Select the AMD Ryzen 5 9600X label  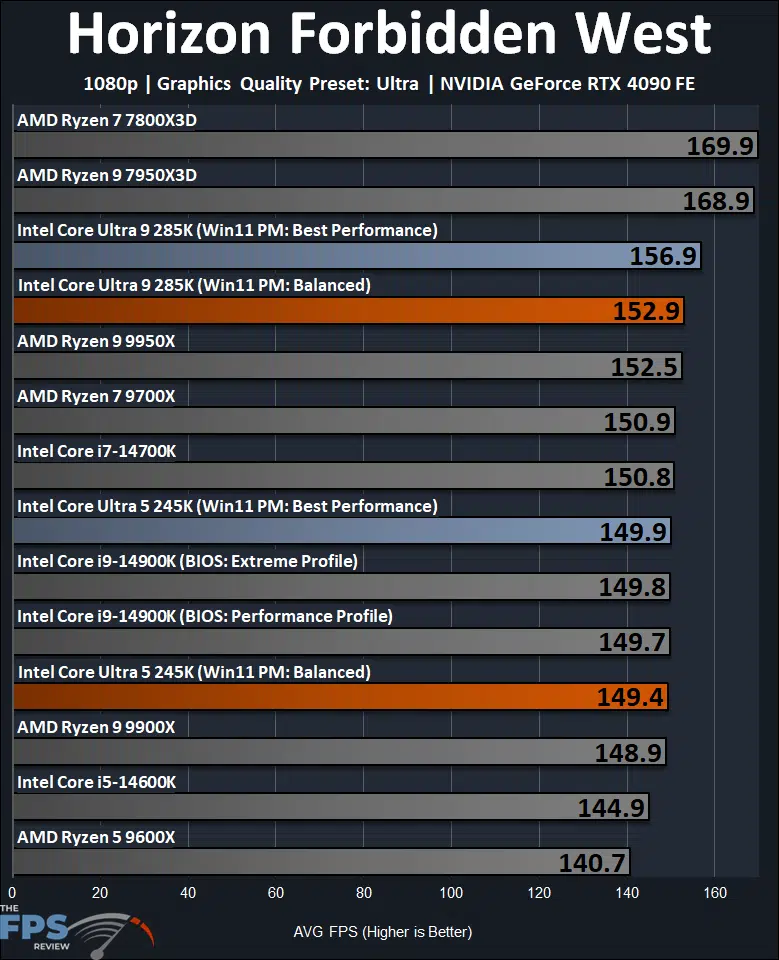coord(96,837)
